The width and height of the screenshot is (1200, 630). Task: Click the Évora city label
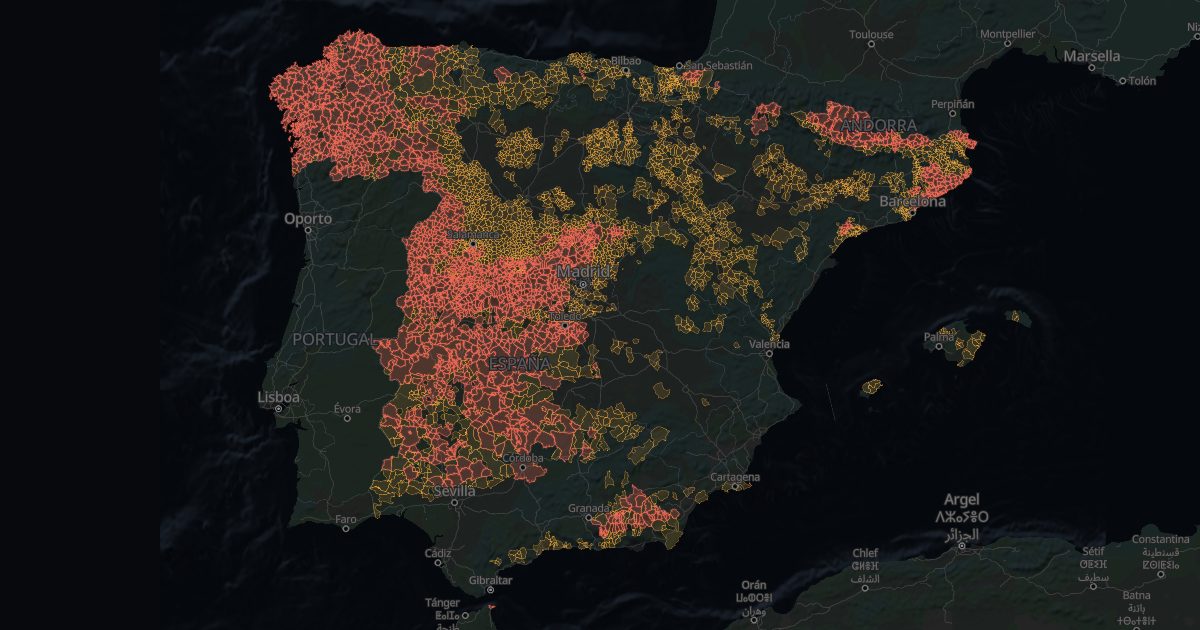tap(347, 408)
